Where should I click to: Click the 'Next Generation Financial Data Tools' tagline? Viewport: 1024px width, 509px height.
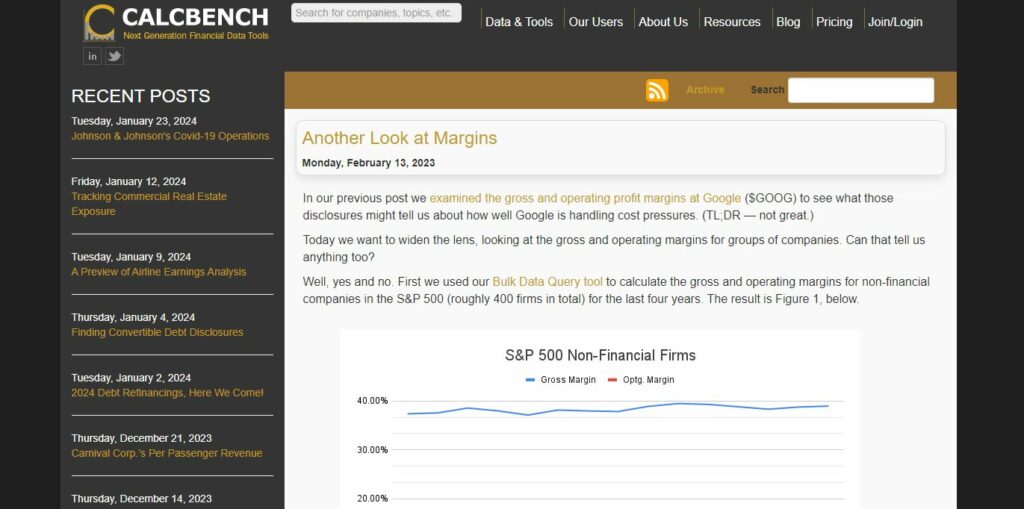click(195, 35)
